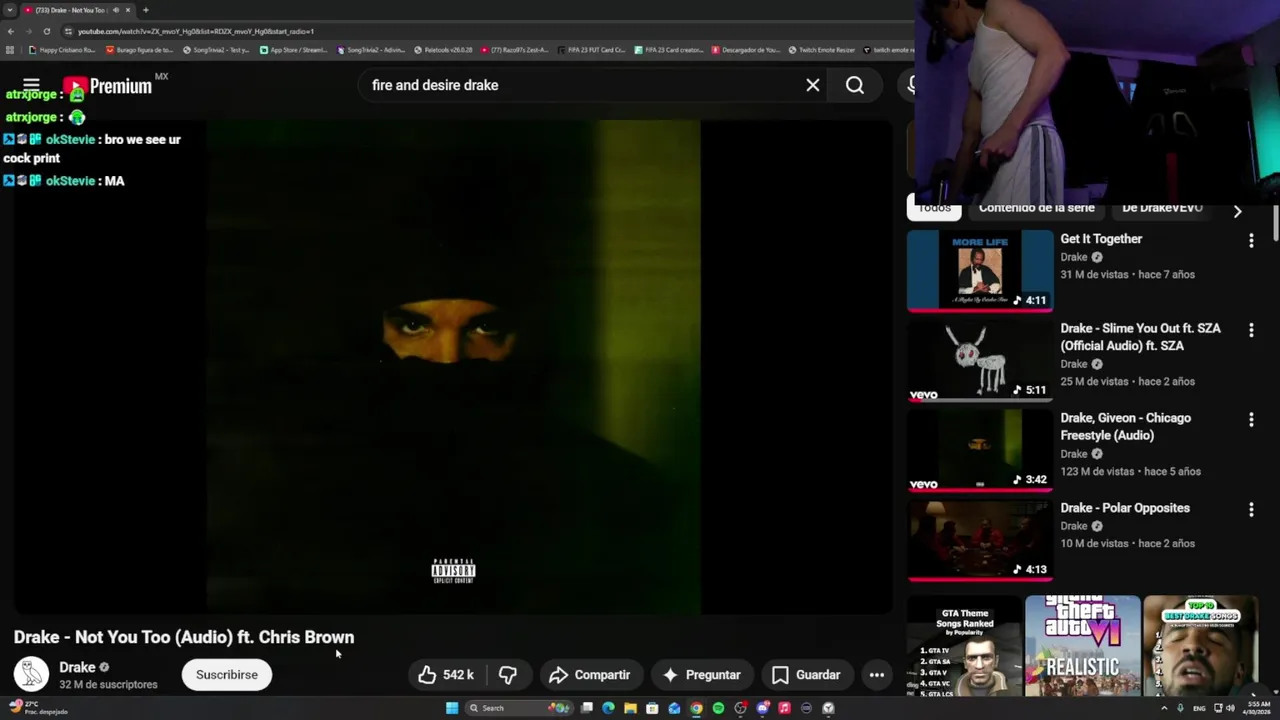This screenshot has width=1280, height=720.
Task: Open 'Happy Cristiano Ro...' bookmark
Action: tap(62, 50)
